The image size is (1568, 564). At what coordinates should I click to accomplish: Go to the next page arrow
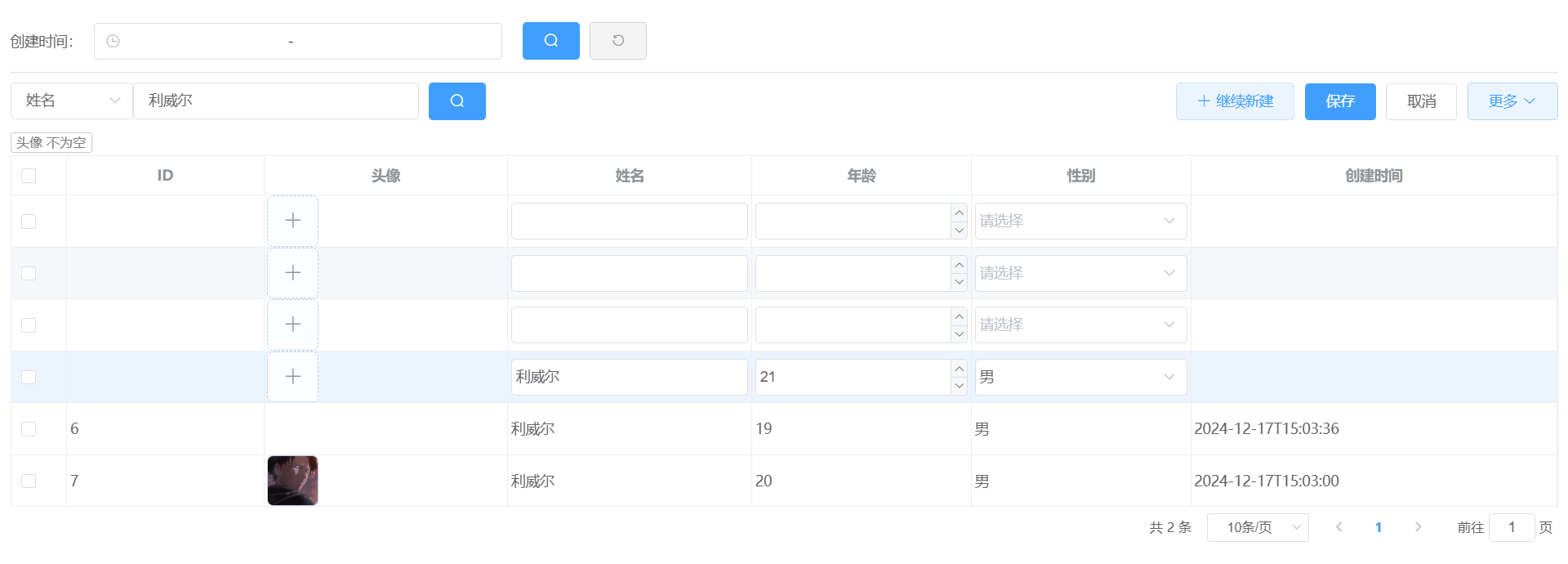(x=1419, y=527)
